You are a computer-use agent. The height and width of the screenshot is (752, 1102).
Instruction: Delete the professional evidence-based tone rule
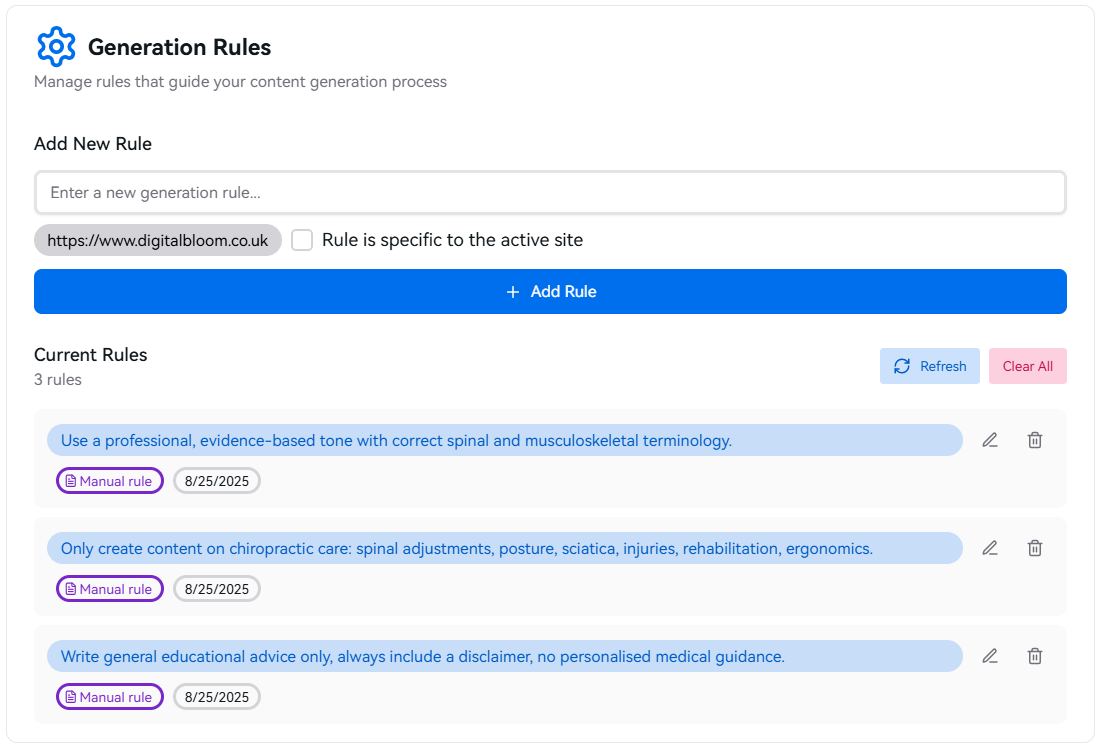coord(1035,440)
